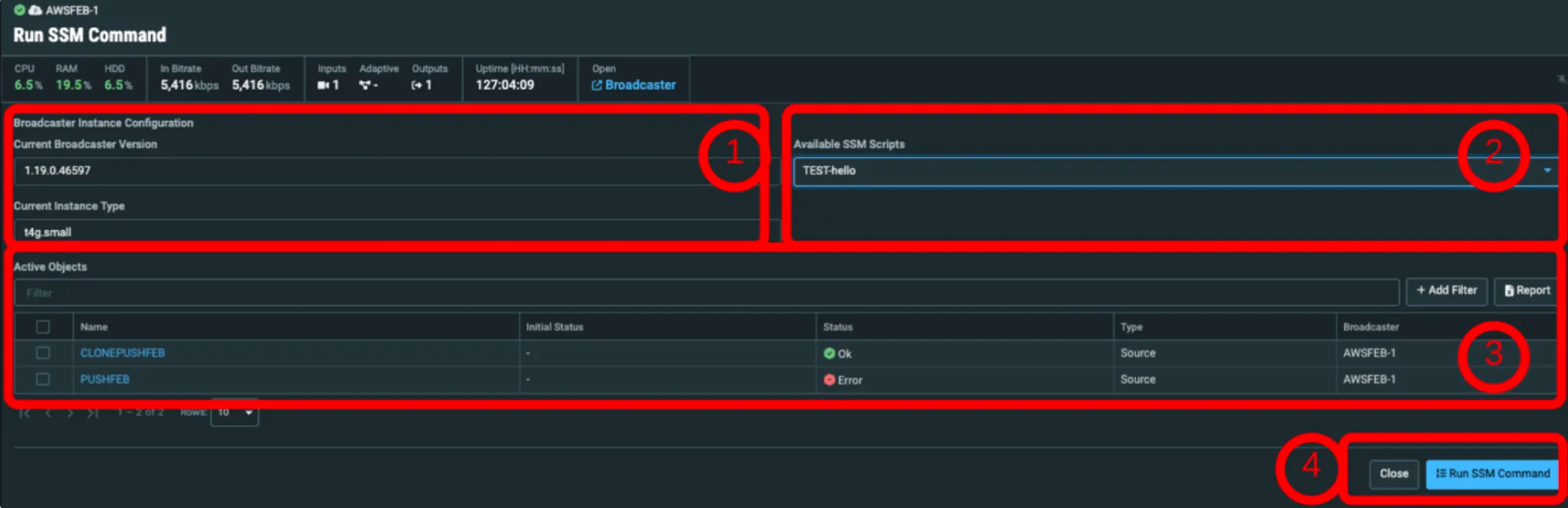
Task: Open the Available SSM Scripts dropdown
Action: coord(1174,171)
